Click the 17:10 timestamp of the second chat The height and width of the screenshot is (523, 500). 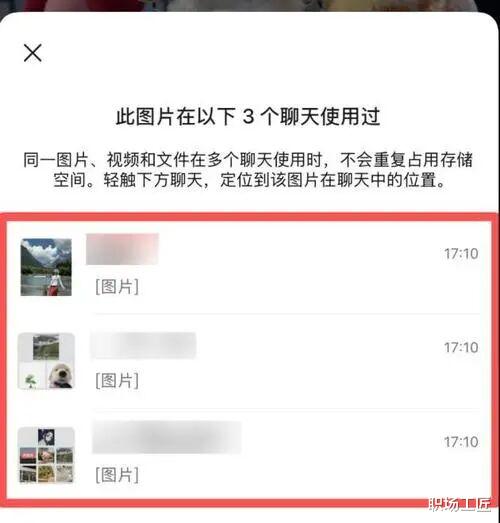(461, 348)
